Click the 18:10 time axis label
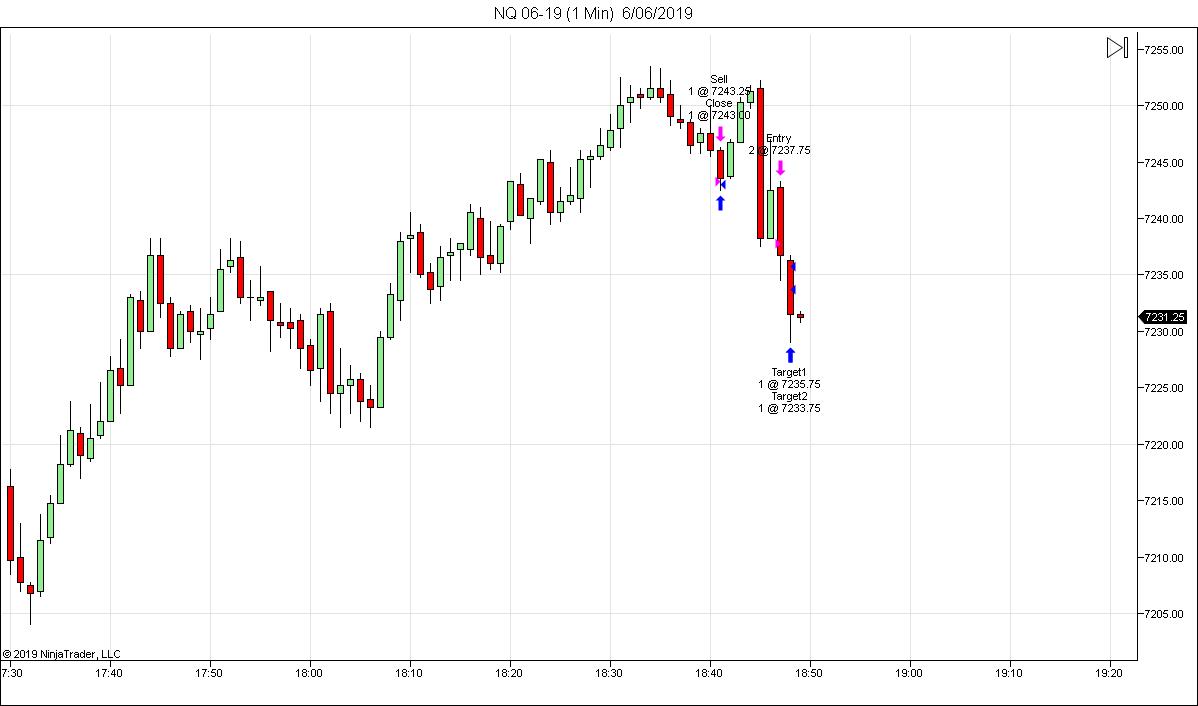 coord(409,673)
